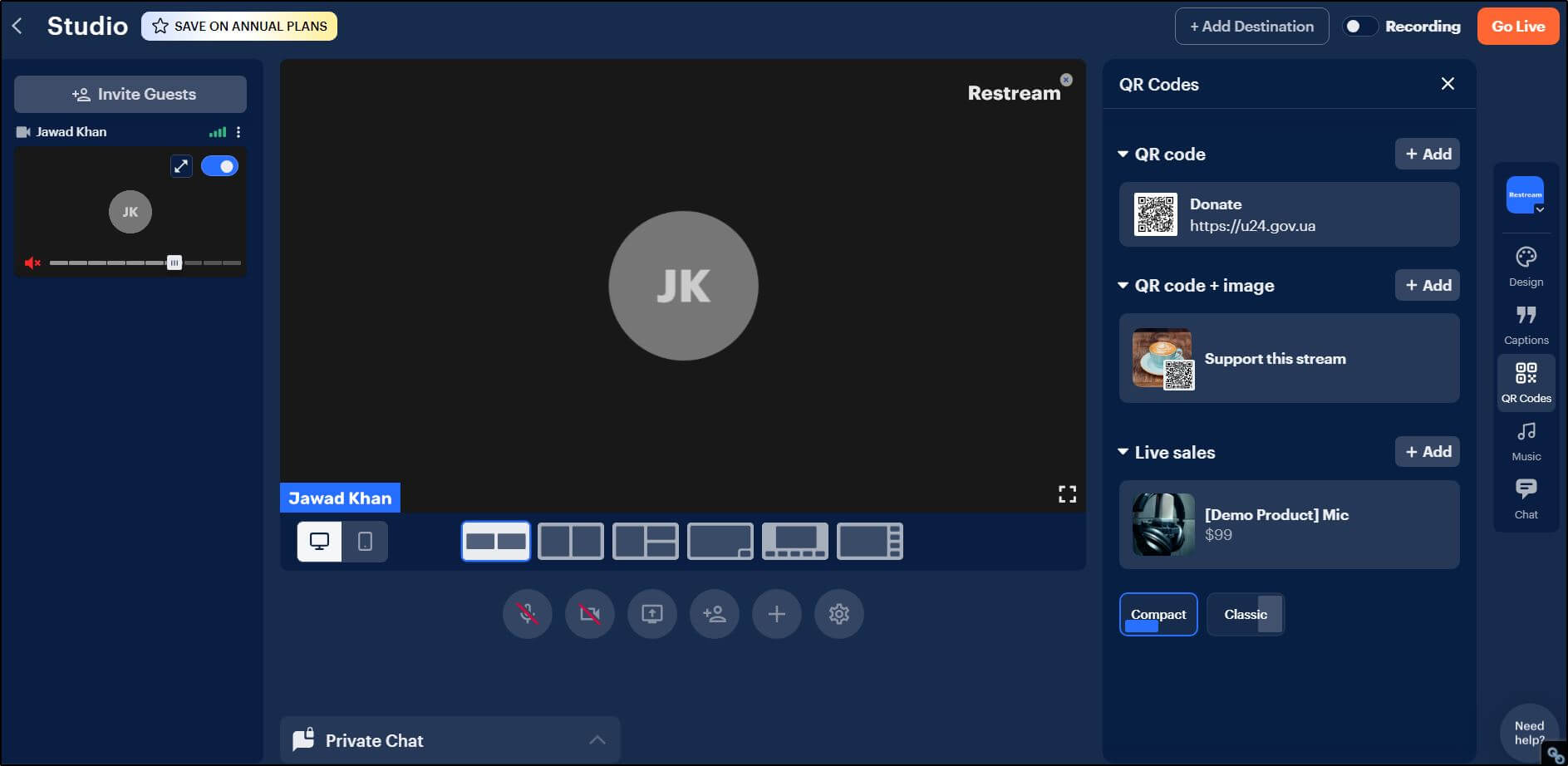The width and height of the screenshot is (1568, 766).
Task: Click the microphone mute icon
Action: tap(527, 614)
